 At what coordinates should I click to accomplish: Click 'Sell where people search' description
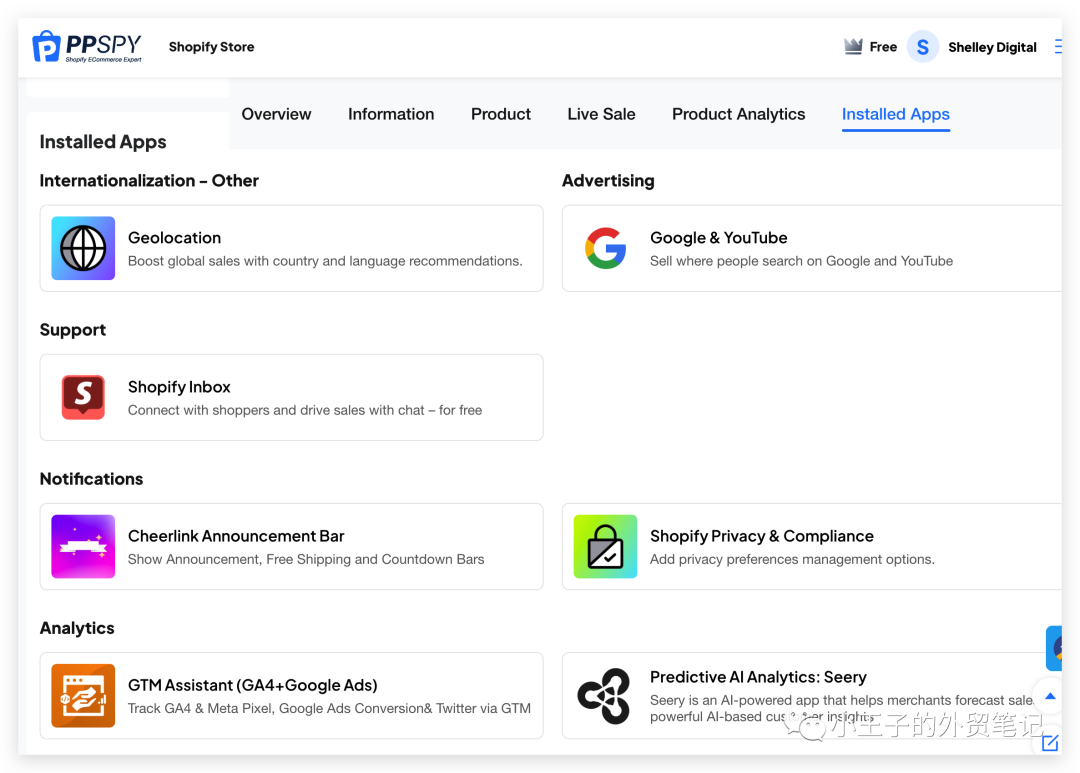pos(801,261)
